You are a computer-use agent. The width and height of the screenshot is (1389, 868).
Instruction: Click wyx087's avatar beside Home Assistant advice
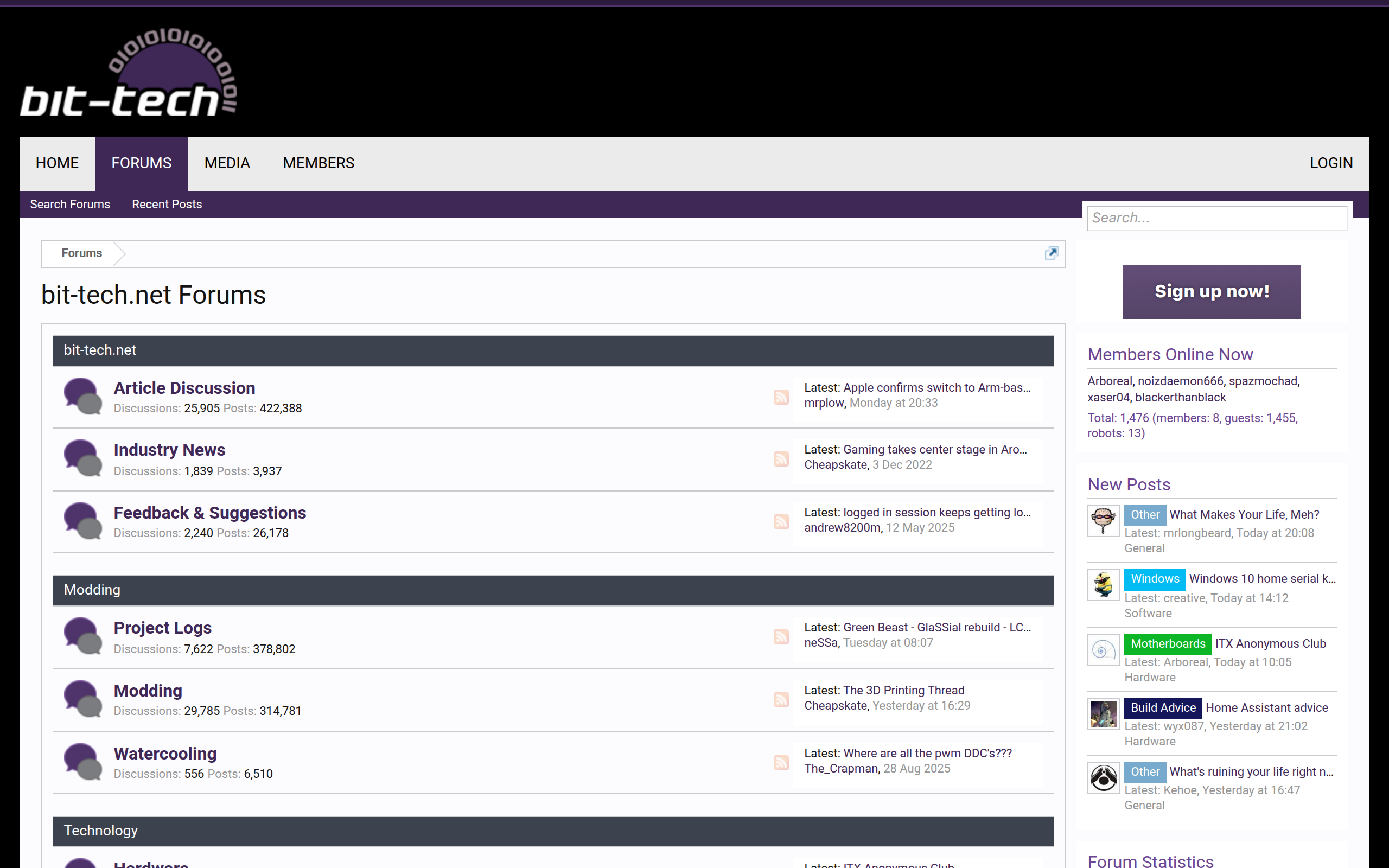click(x=1103, y=713)
